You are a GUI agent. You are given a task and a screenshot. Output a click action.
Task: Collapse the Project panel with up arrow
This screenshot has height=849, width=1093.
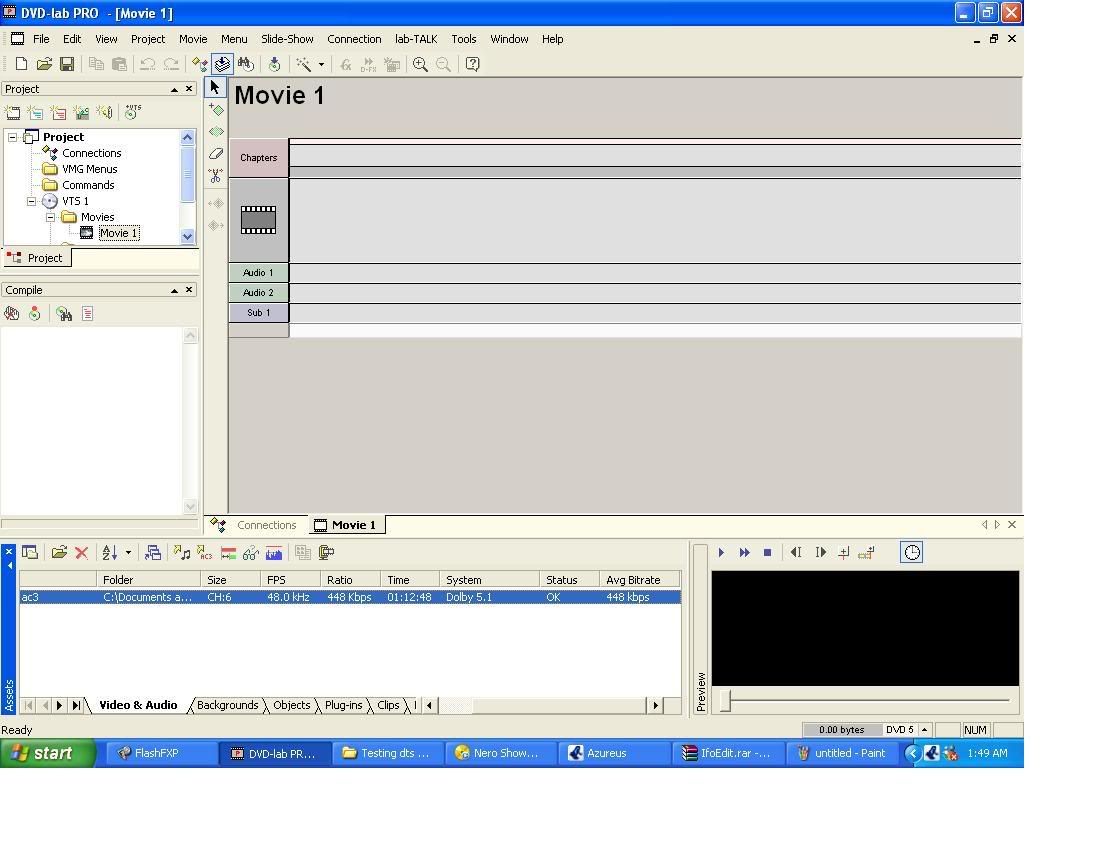coord(174,89)
